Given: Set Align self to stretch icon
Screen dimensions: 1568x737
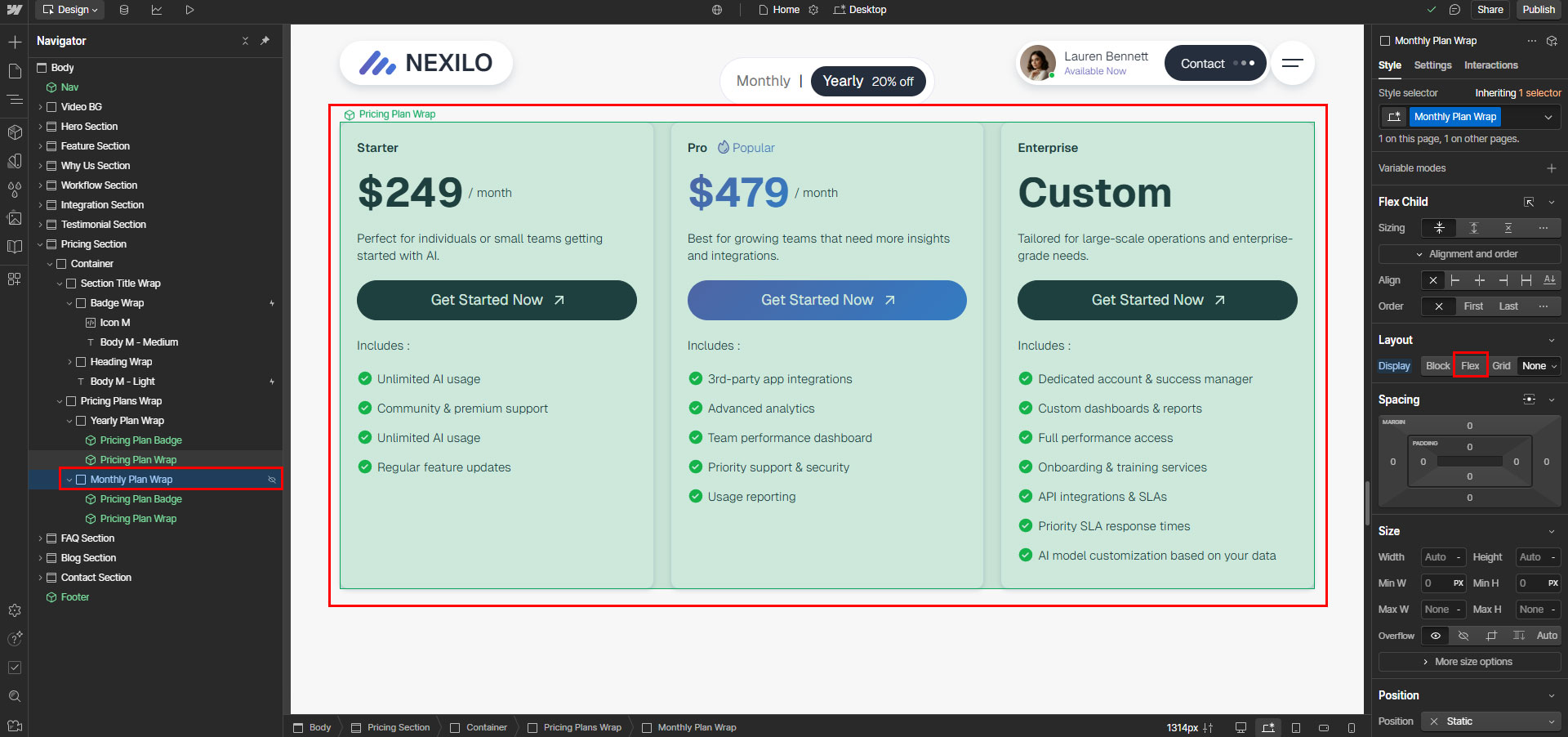Looking at the screenshot, I should click(1526, 280).
